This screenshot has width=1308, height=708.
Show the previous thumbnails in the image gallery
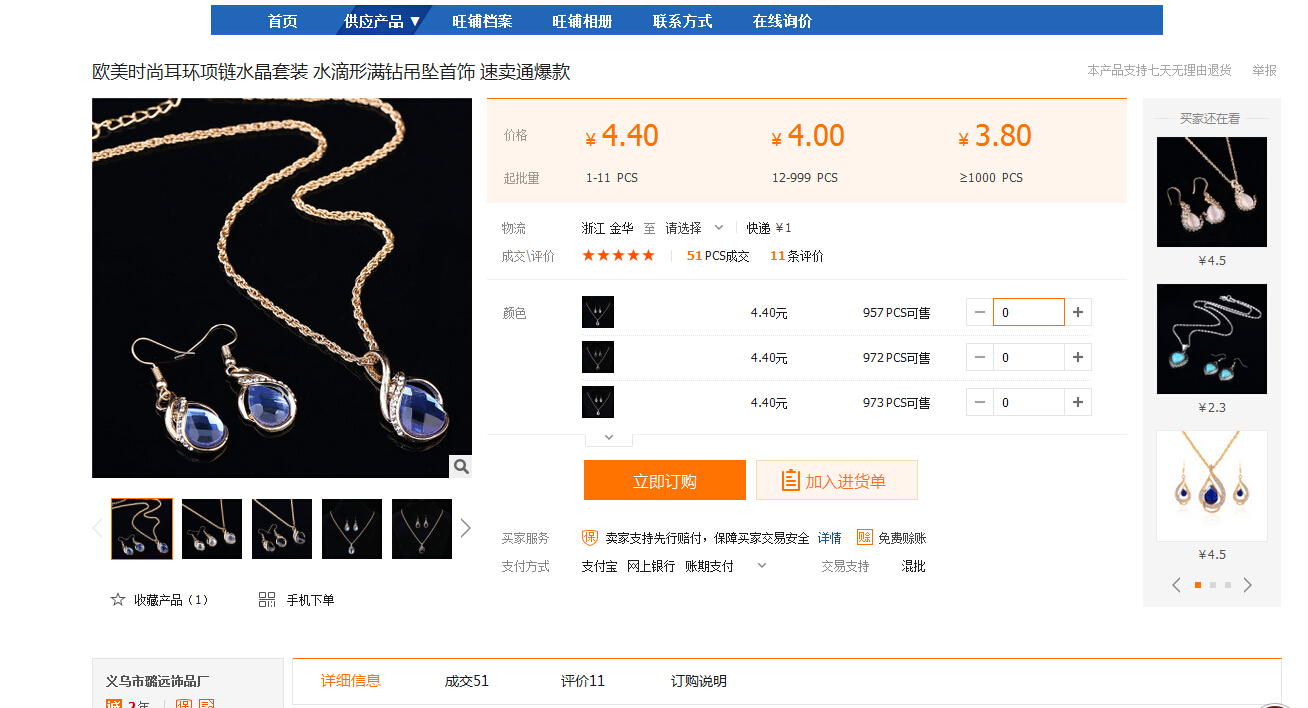pyautogui.click(x=98, y=528)
